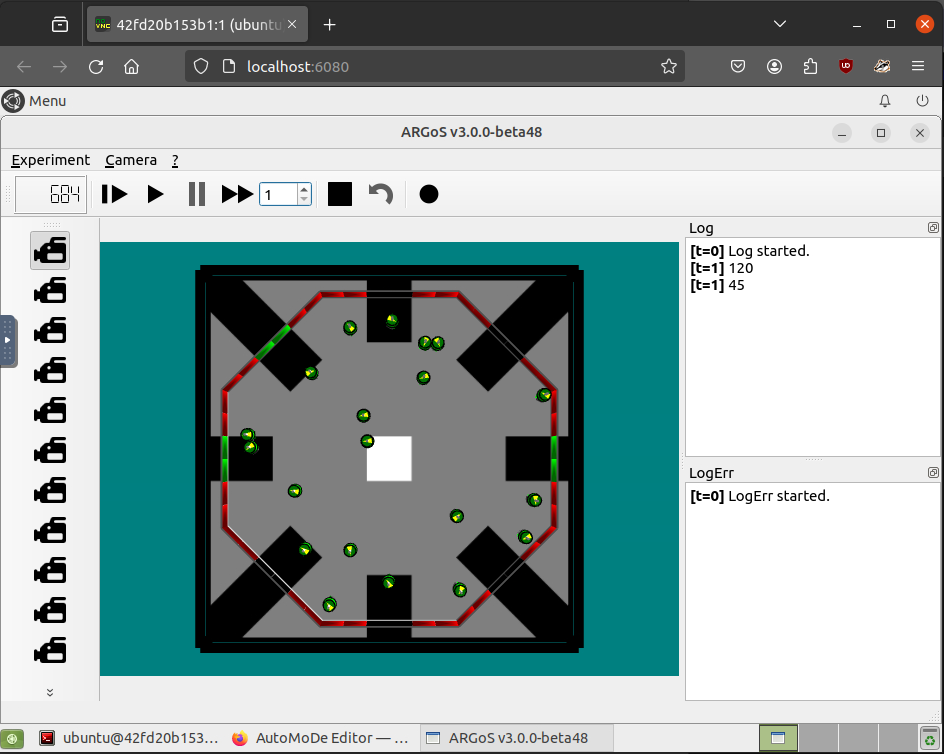Reset the experiment with the curved arrow
The height and width of the screenshot is (754, 944).
tap(380, 195)
